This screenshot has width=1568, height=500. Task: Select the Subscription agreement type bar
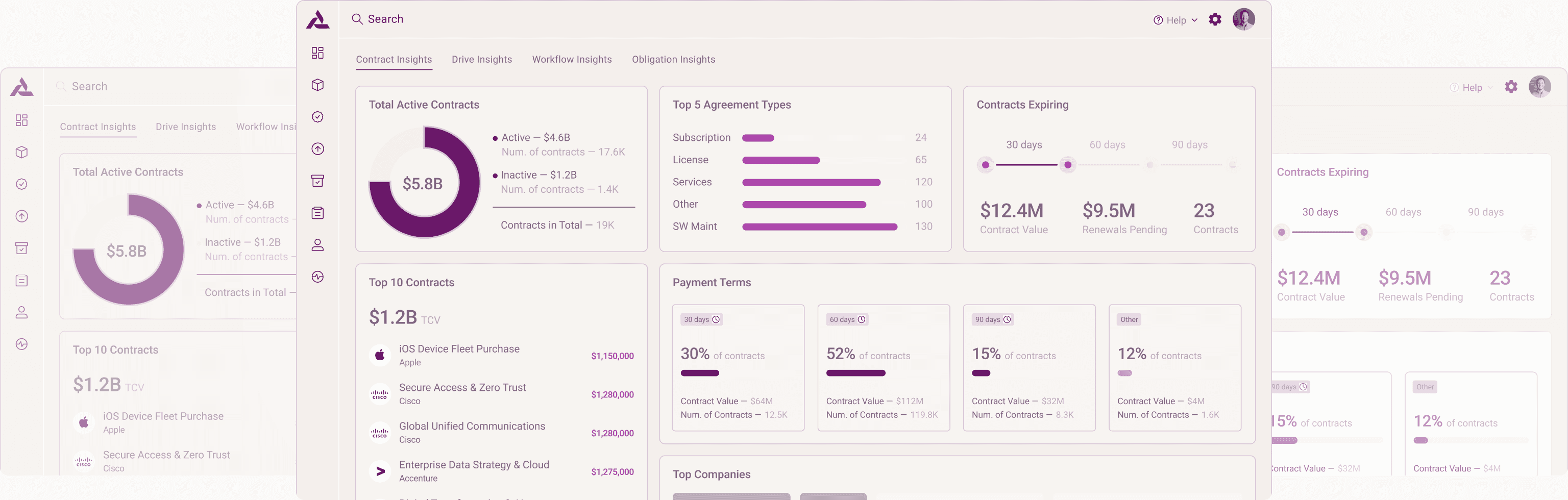758,138
